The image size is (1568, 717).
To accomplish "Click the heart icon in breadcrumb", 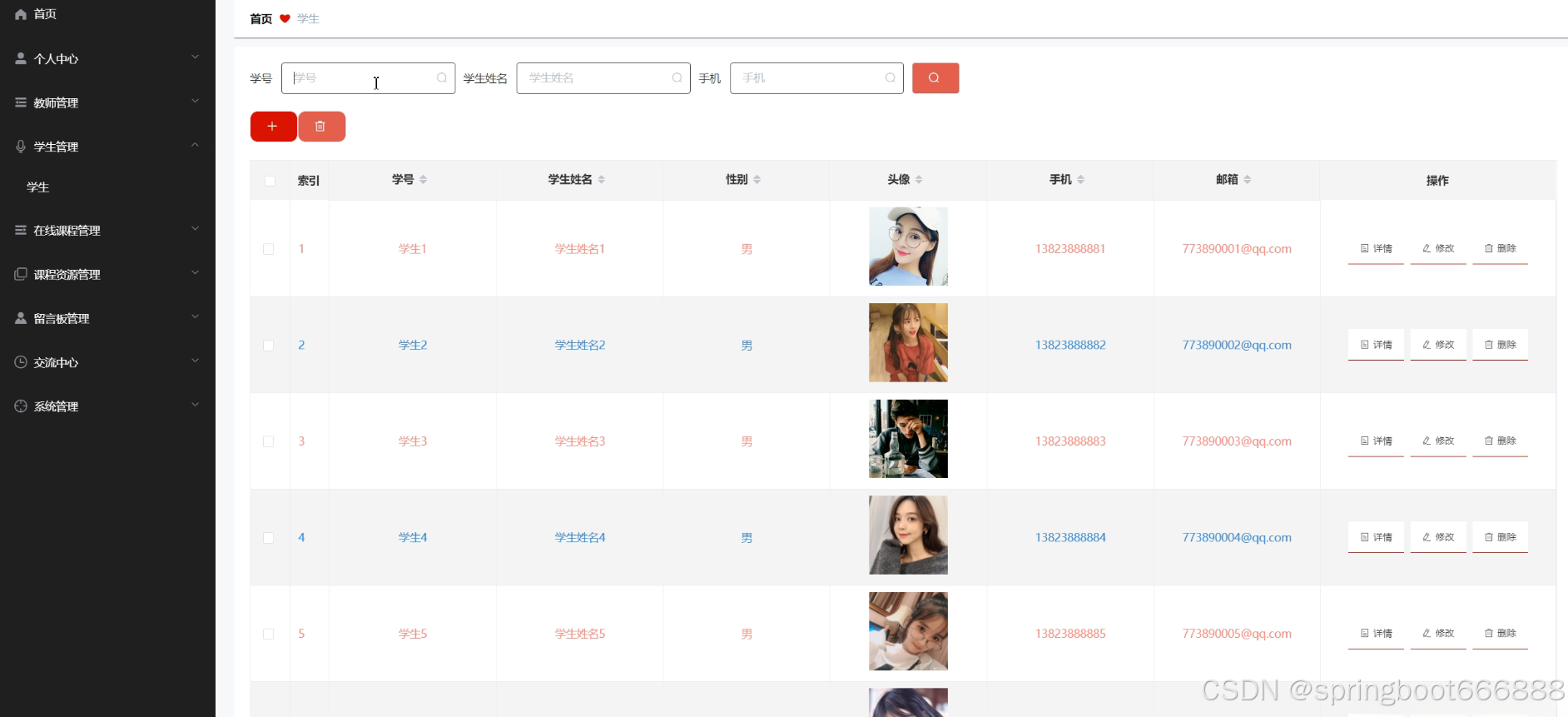I will coord(285,18).
